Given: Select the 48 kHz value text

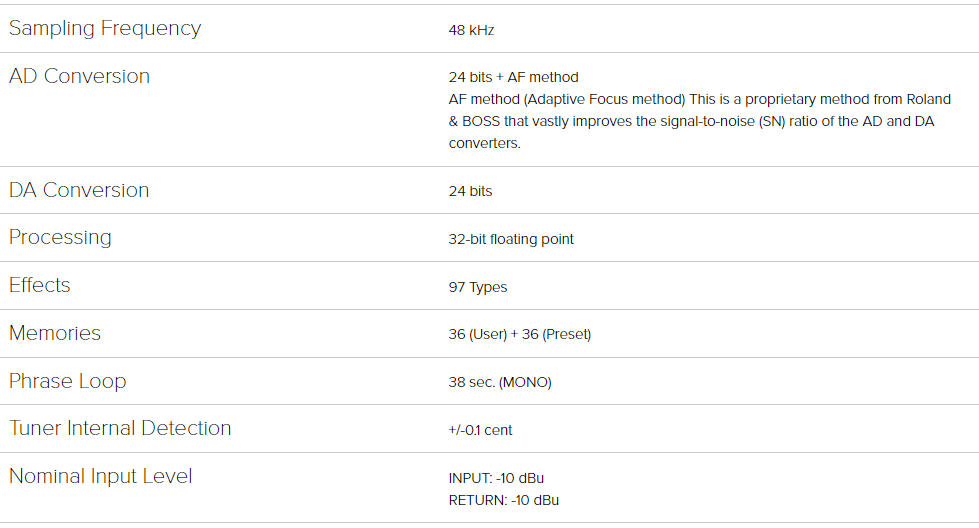Looking at the screenshot, I should [x=471, y=30].
